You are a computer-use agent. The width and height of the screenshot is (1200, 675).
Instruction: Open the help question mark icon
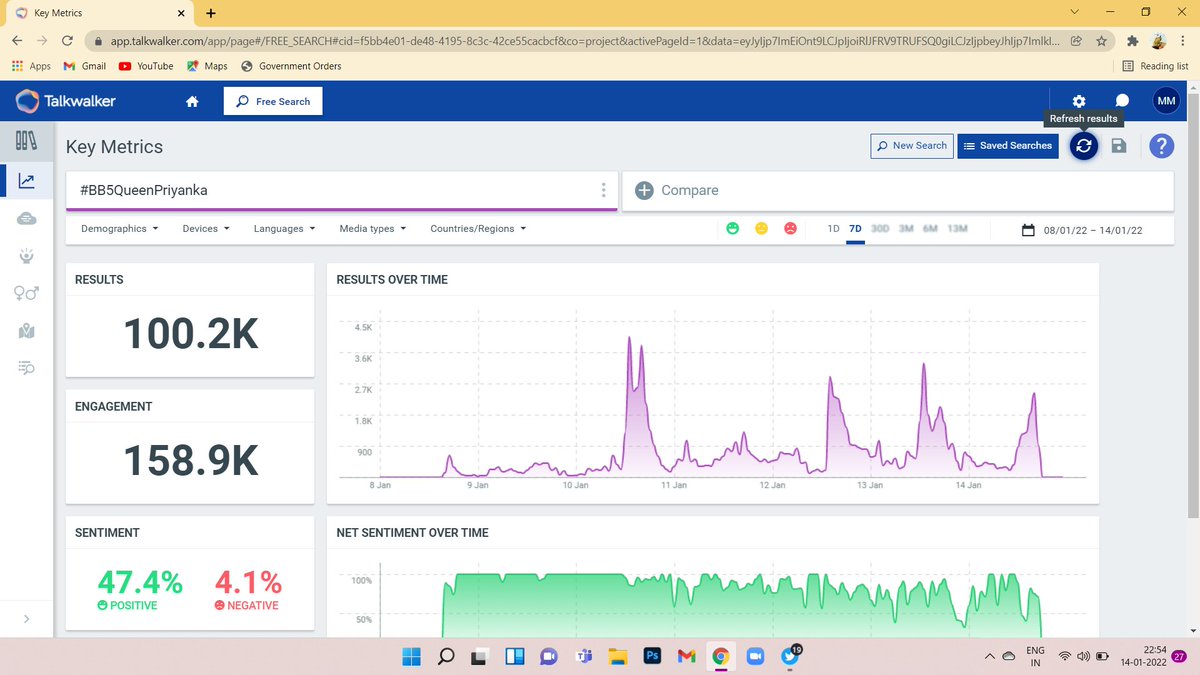tap(1161, 146)
